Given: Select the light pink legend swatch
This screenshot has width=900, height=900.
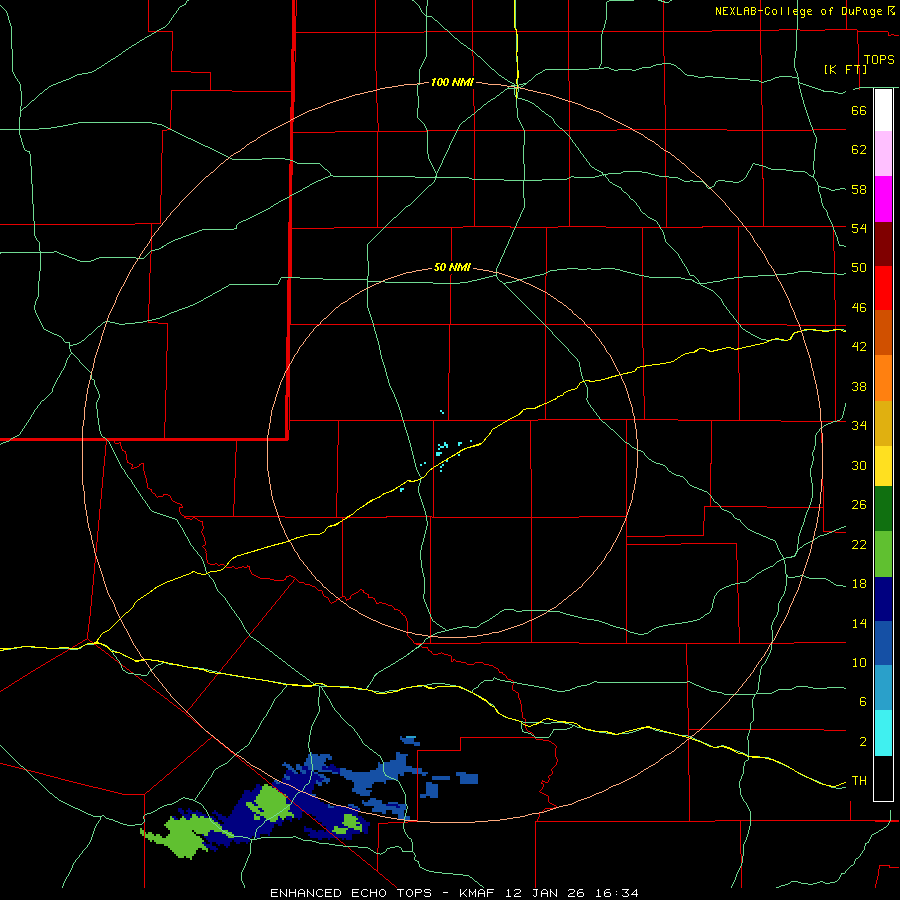Looking at the screenshot, I should tap(883, 153).
